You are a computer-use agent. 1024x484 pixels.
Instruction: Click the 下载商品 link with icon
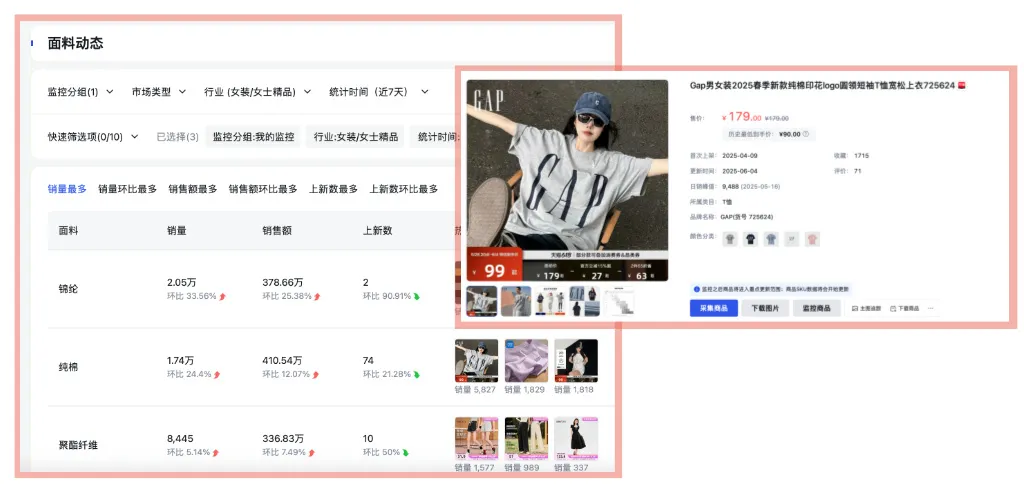click(x=904, y=308)
